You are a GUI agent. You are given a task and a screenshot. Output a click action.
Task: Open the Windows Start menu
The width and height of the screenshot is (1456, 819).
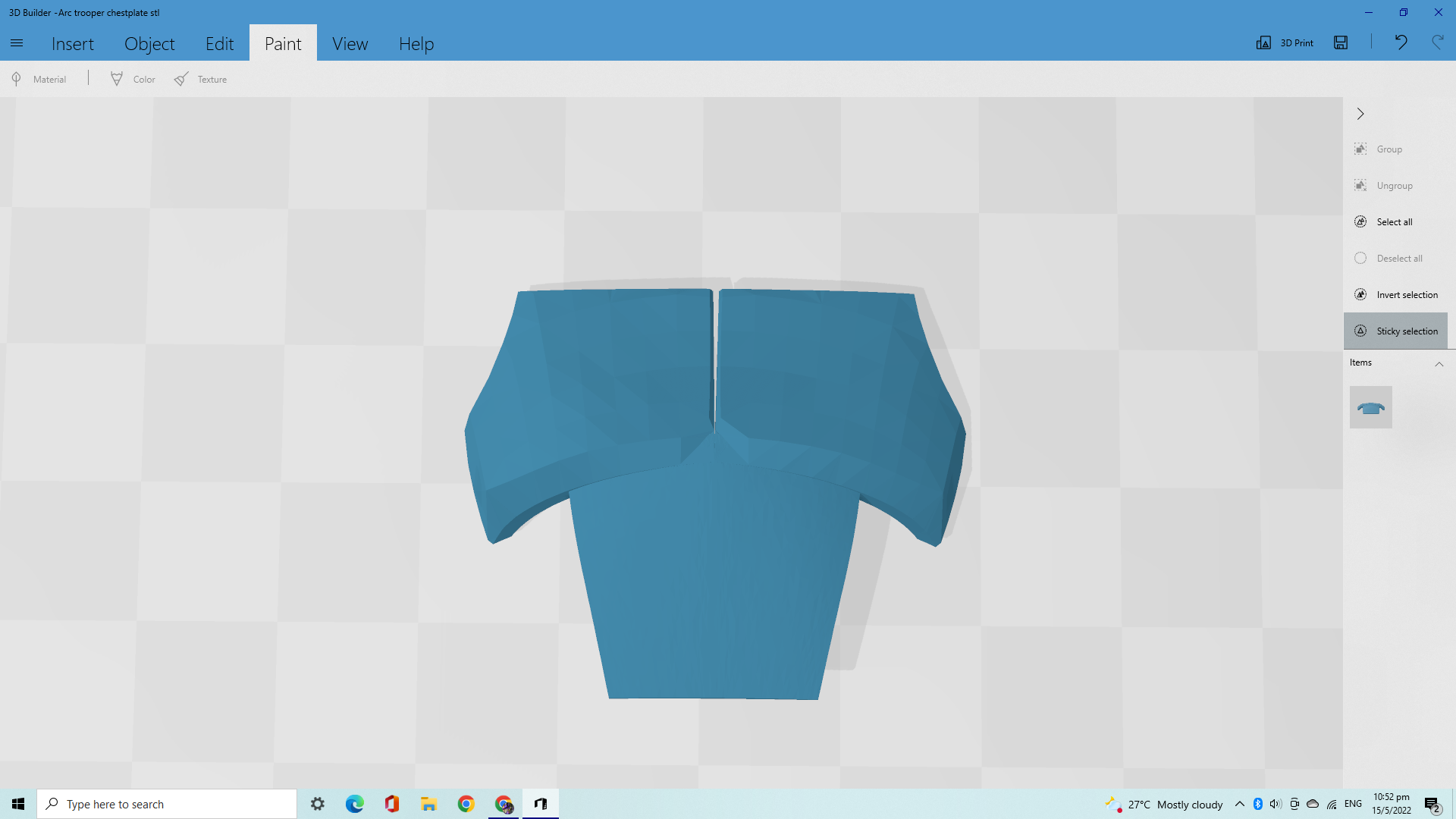pos(18,804)
